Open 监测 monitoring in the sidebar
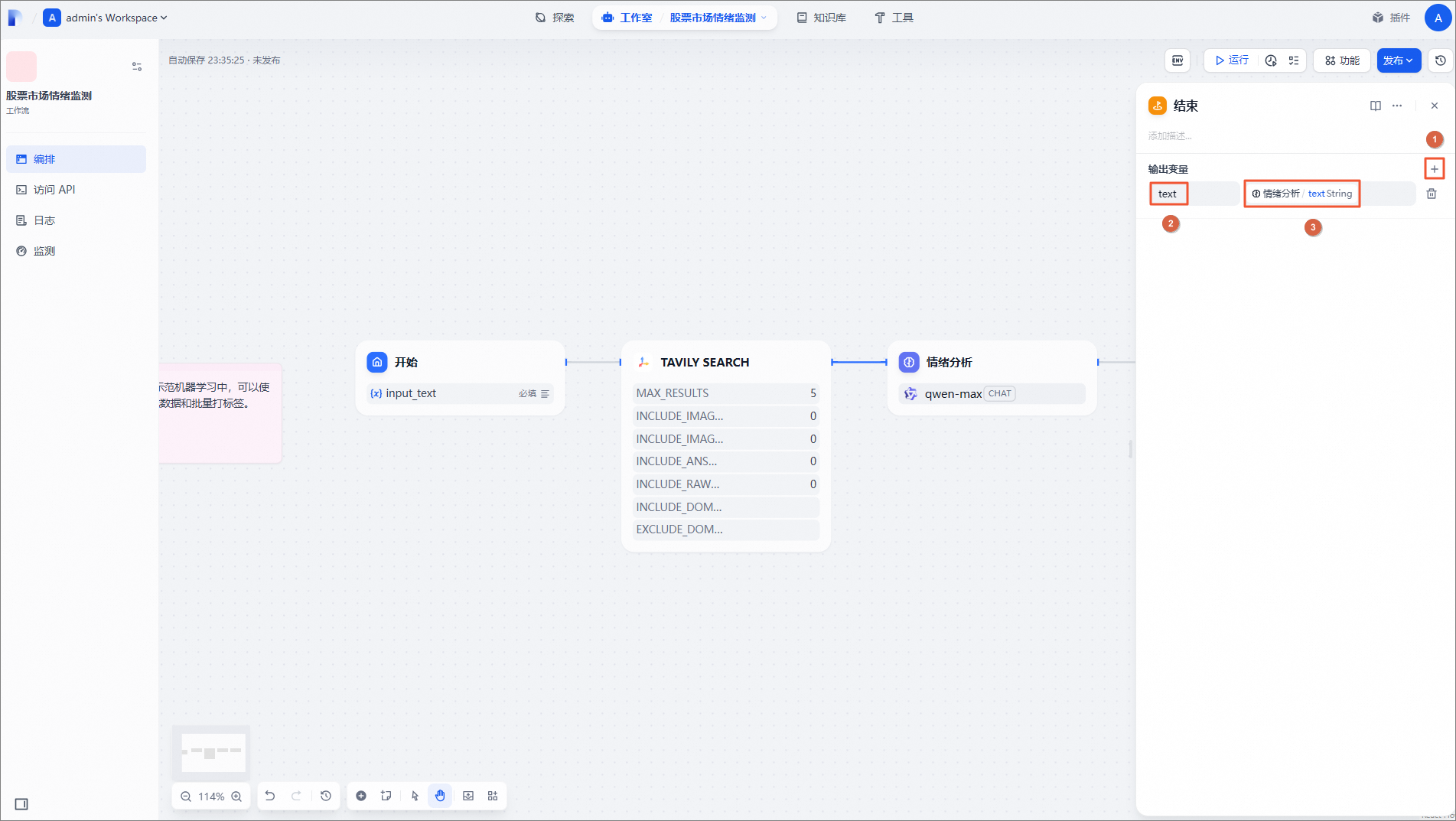Viewport: 1456px width, 821px height. (x=76, y=251)
